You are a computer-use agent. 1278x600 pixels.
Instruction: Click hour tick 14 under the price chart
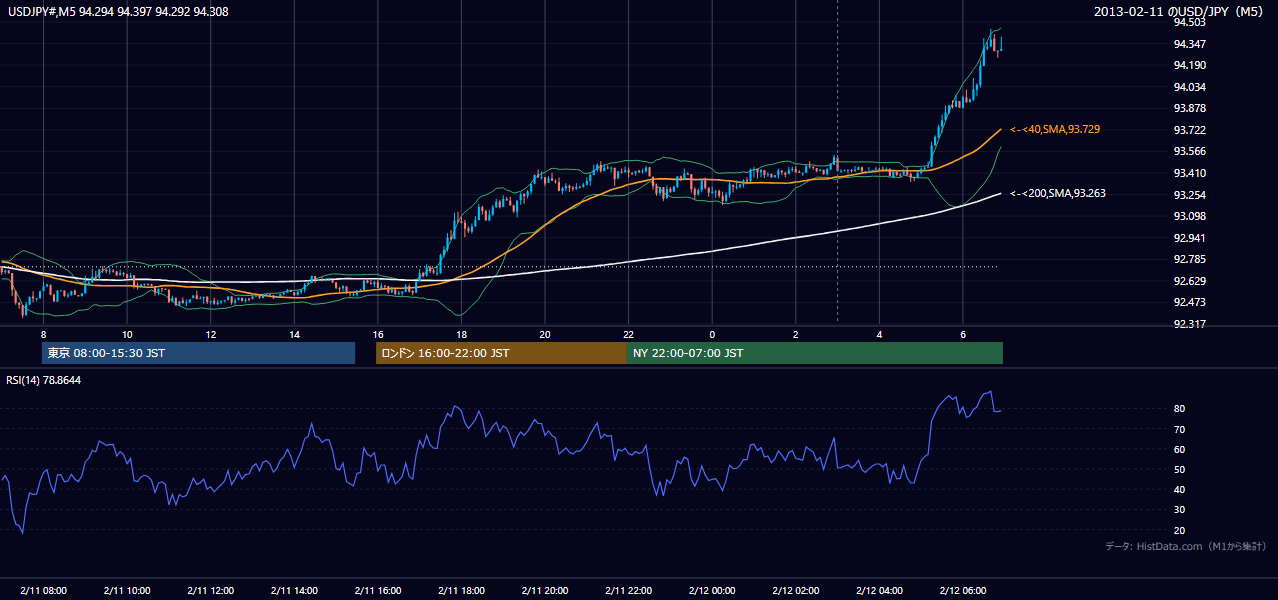(294, 334)
